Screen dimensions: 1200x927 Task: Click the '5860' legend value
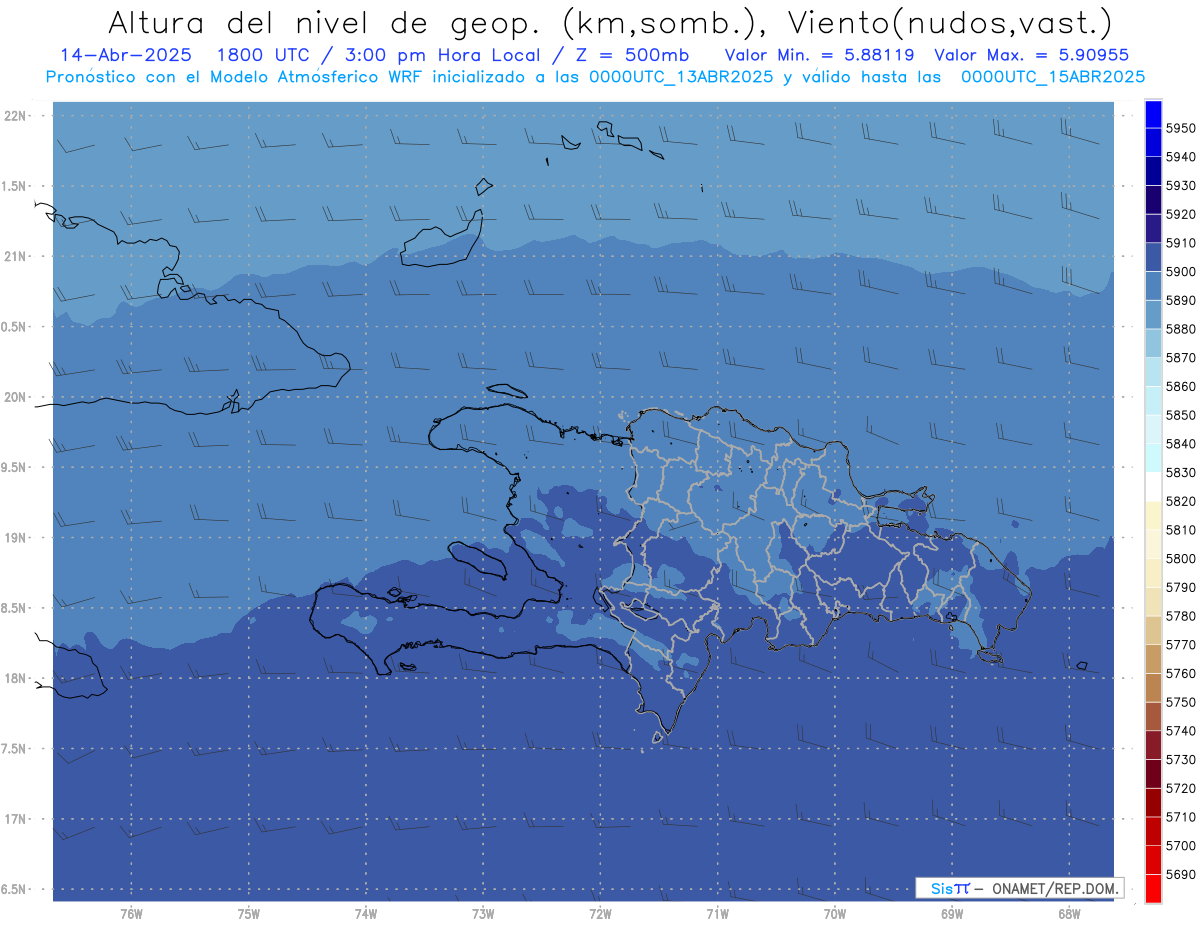(x=1181, y=386)
